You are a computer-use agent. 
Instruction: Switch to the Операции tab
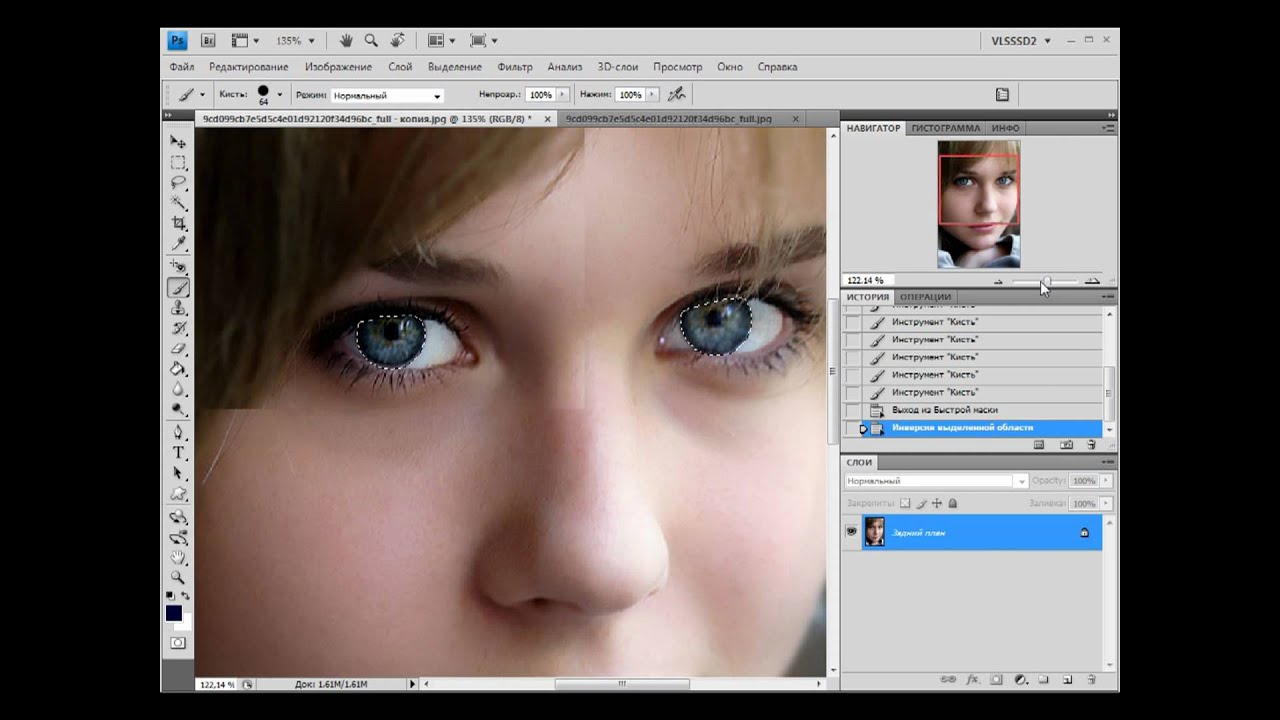coord(925,297)
